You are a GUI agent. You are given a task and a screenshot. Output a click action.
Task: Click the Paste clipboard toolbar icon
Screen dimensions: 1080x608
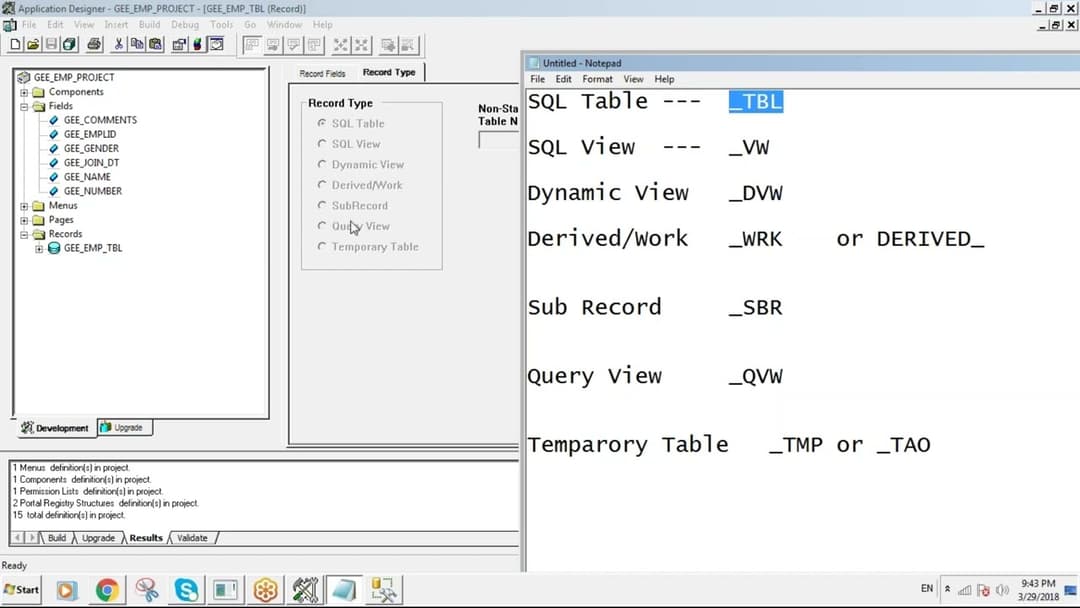[155, 44]
